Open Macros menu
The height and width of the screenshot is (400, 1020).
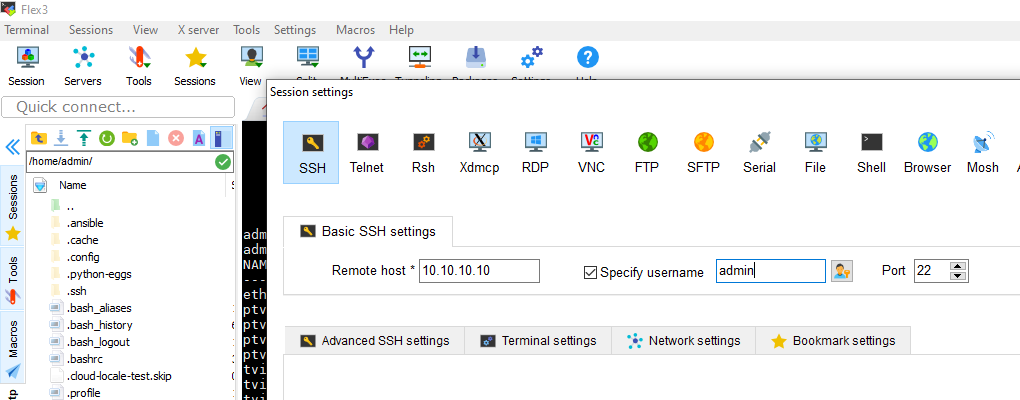pos(355,30)
